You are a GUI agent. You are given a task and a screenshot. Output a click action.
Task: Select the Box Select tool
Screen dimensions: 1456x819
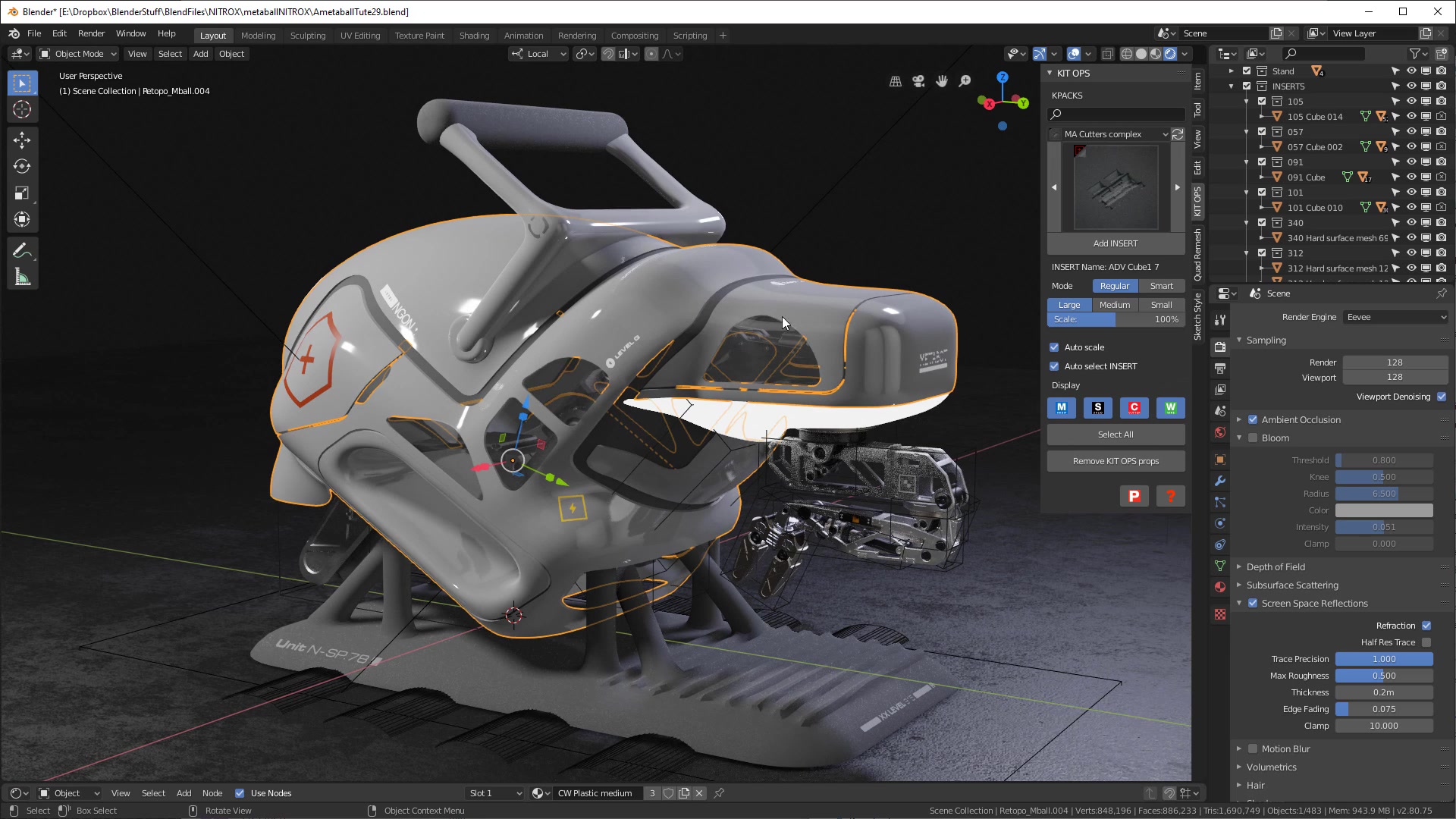click(x=22, y=82)
